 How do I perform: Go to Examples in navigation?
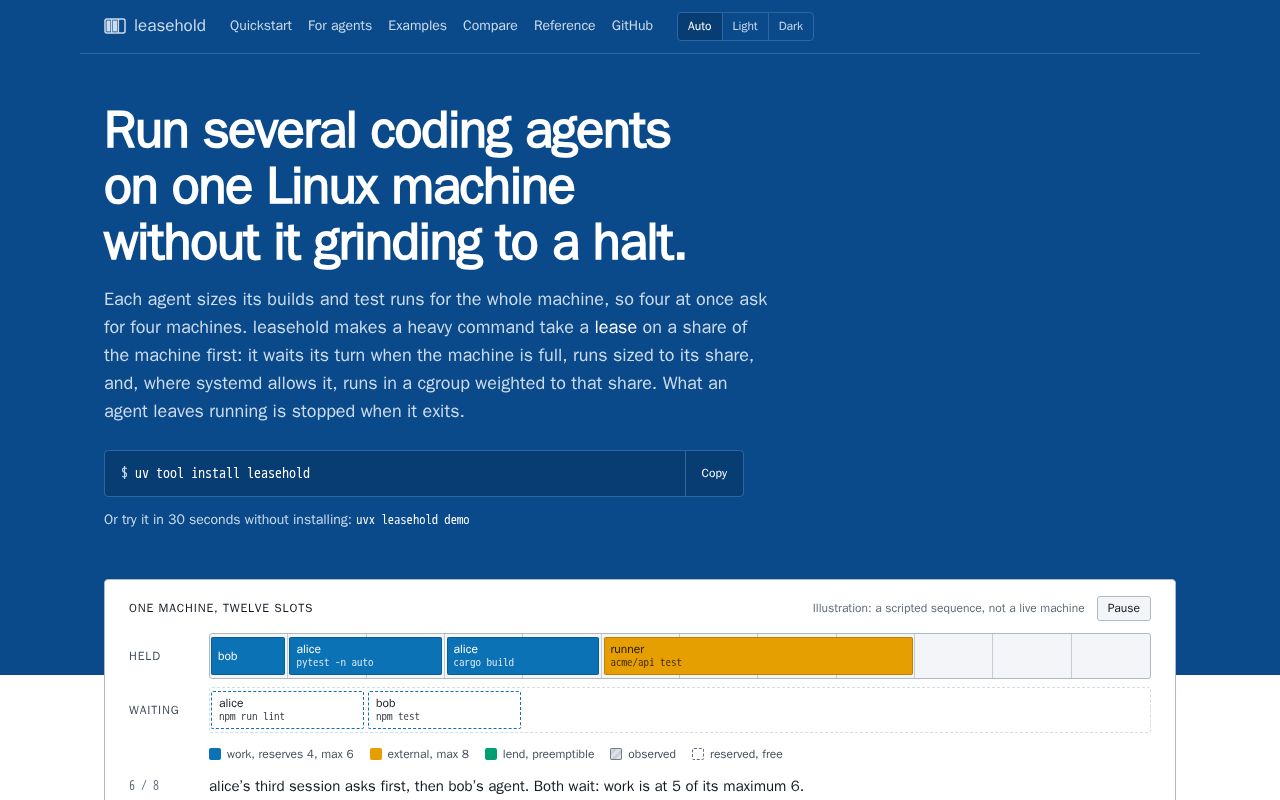point(417,26)
